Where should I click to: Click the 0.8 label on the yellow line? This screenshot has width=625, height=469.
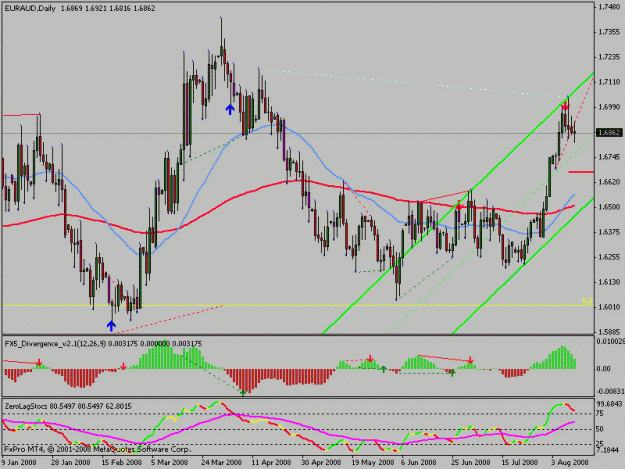[x=587, y=301]
